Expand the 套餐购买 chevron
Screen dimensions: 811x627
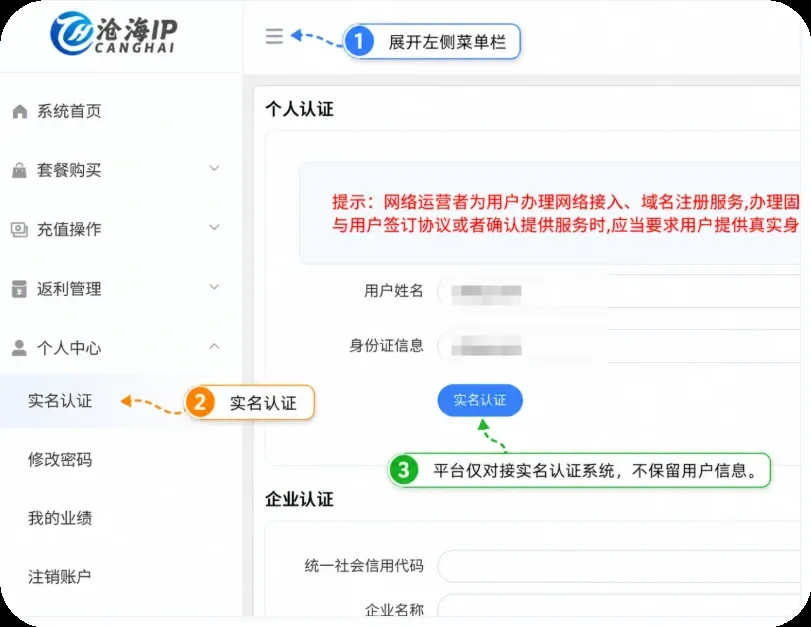click(214, 168)
